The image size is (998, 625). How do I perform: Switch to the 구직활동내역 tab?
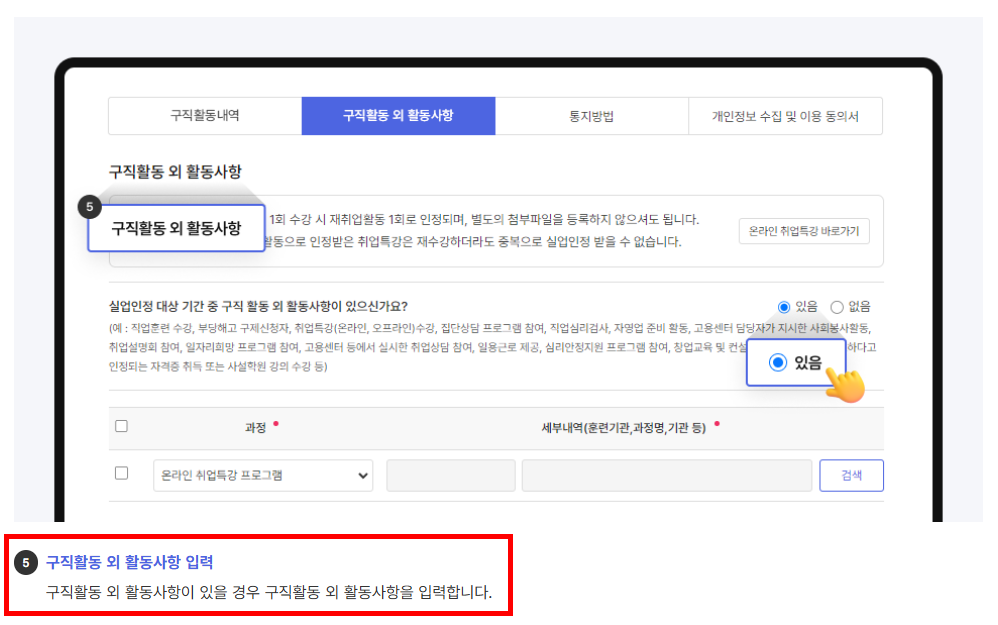204,116
